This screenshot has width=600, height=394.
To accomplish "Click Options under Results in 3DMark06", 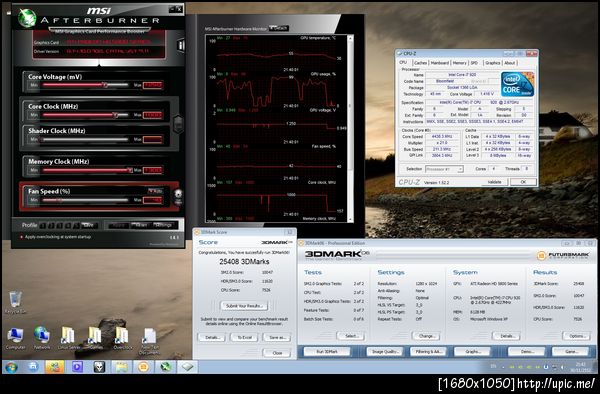I will click(577, 336).
